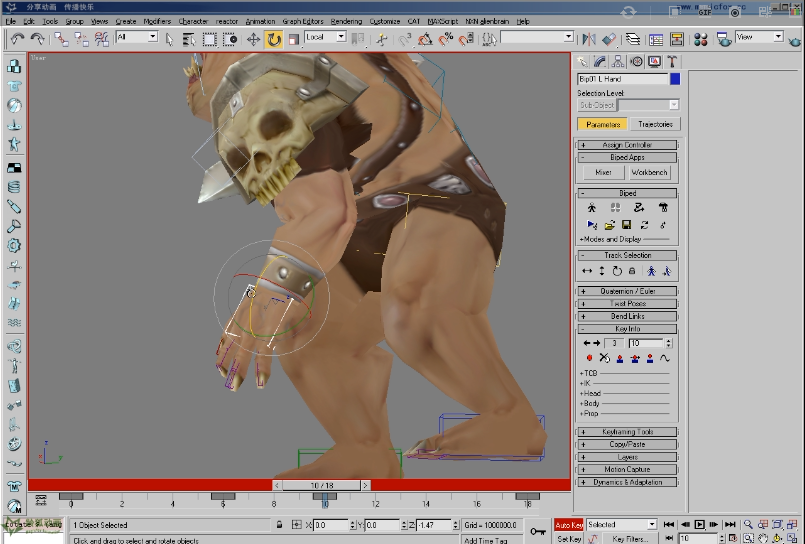Click the Mirror tool icon
805x544 pixels.
[589, 39]
